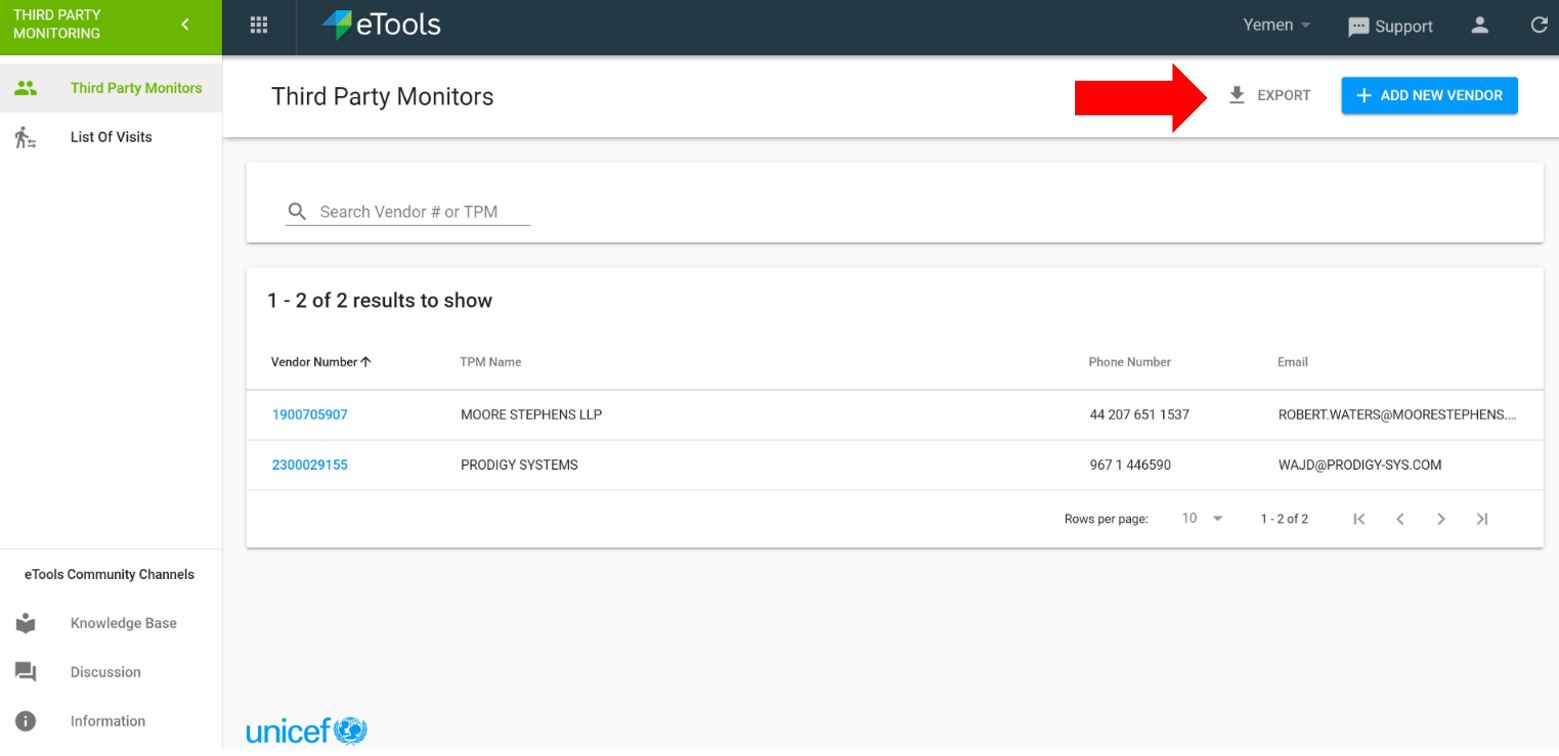1559x756 pixels.
Task: Go to first page icon
Action: point(1357,518)
